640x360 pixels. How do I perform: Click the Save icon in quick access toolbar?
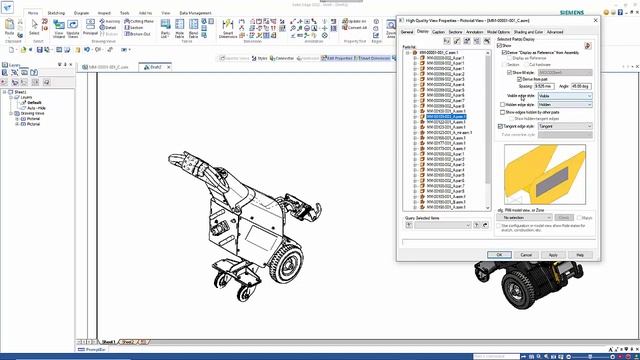click(39, 50)
